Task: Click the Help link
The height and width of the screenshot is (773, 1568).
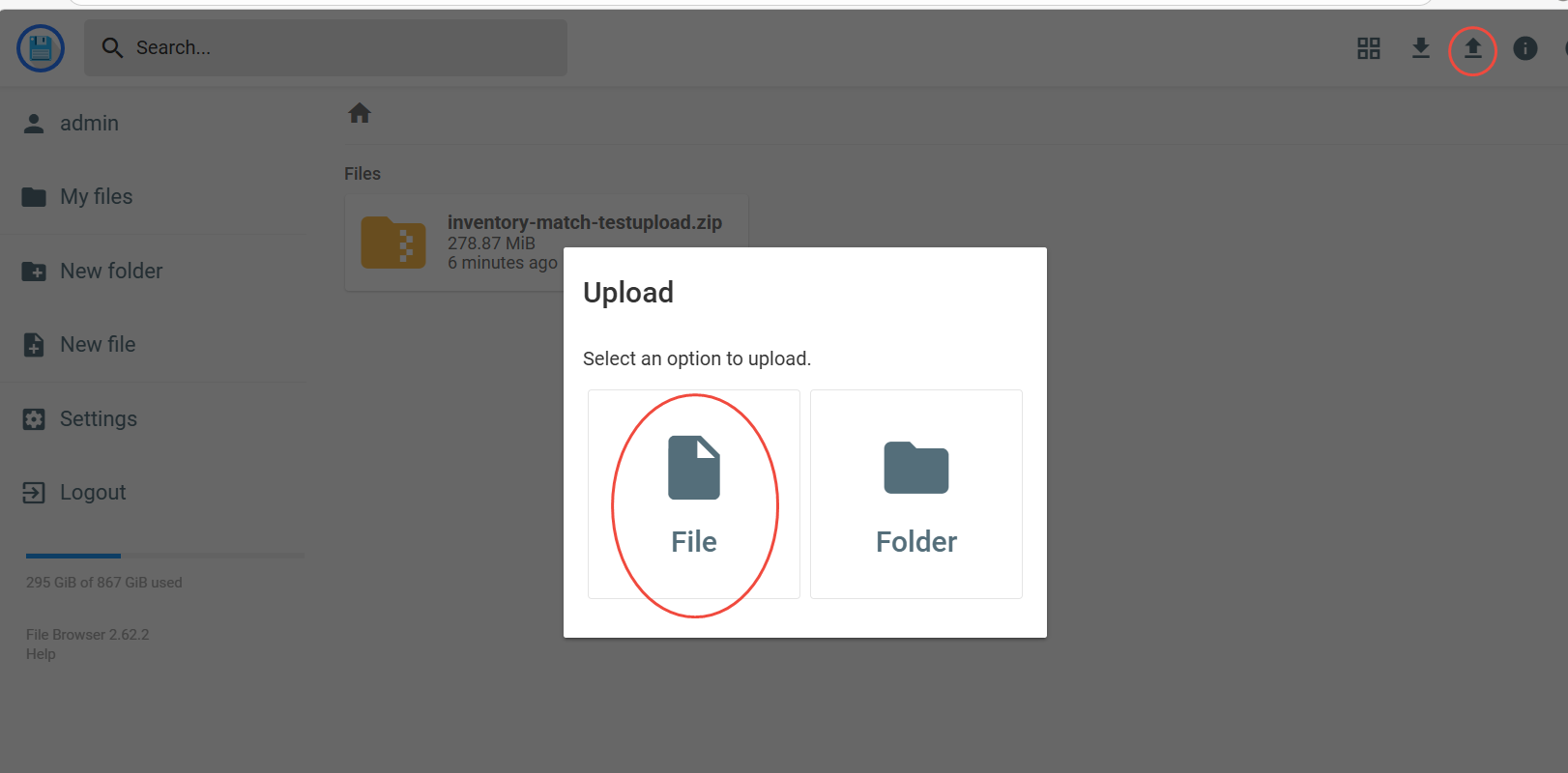Action: coord(41,654)
